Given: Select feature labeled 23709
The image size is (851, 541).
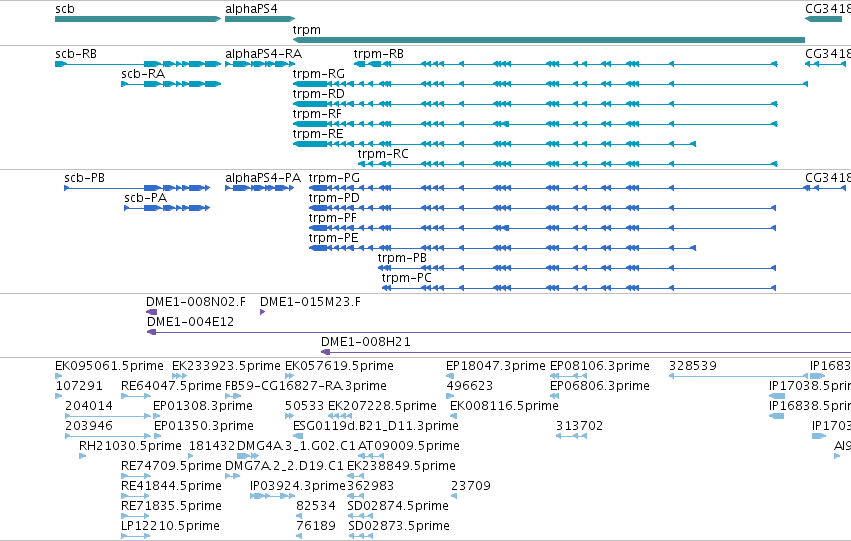Looking at the screenshot, I should pos(471,486).
